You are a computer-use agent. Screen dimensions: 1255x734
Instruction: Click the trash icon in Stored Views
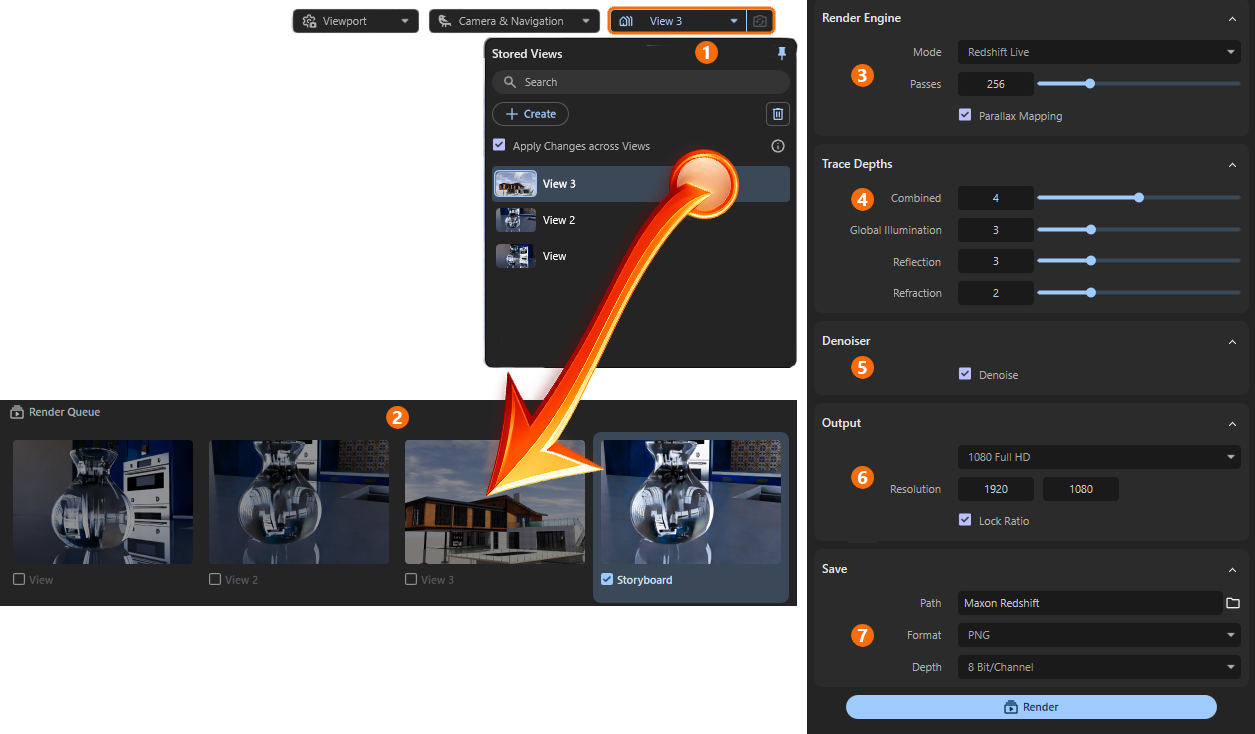[778, 114]
